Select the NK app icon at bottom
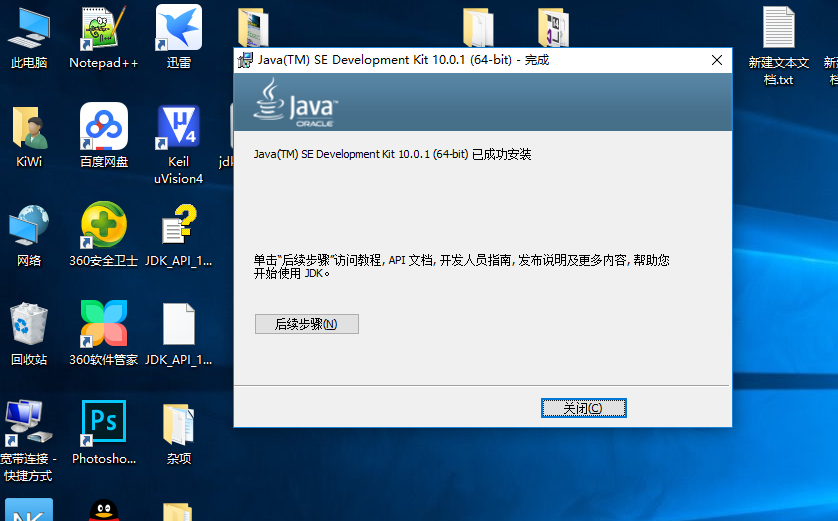 pos(29,510)
